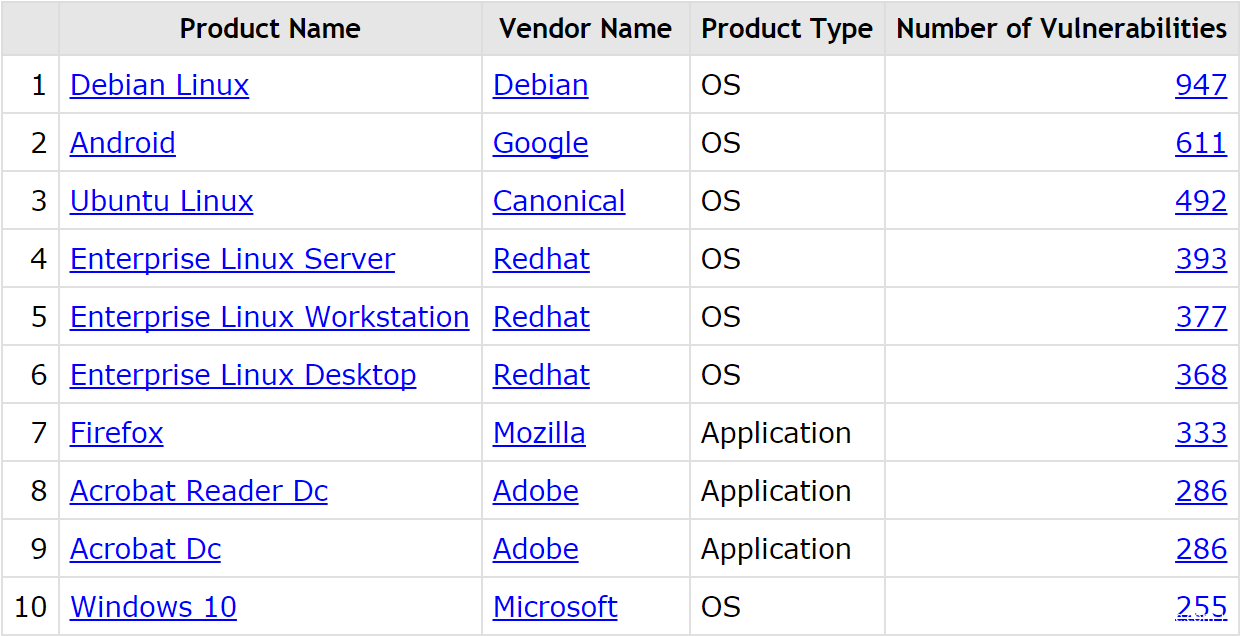This screenshot has height=636, width=1240.
Task: Select Enterprise Linux Server link
Action: [x=232, y=259]
